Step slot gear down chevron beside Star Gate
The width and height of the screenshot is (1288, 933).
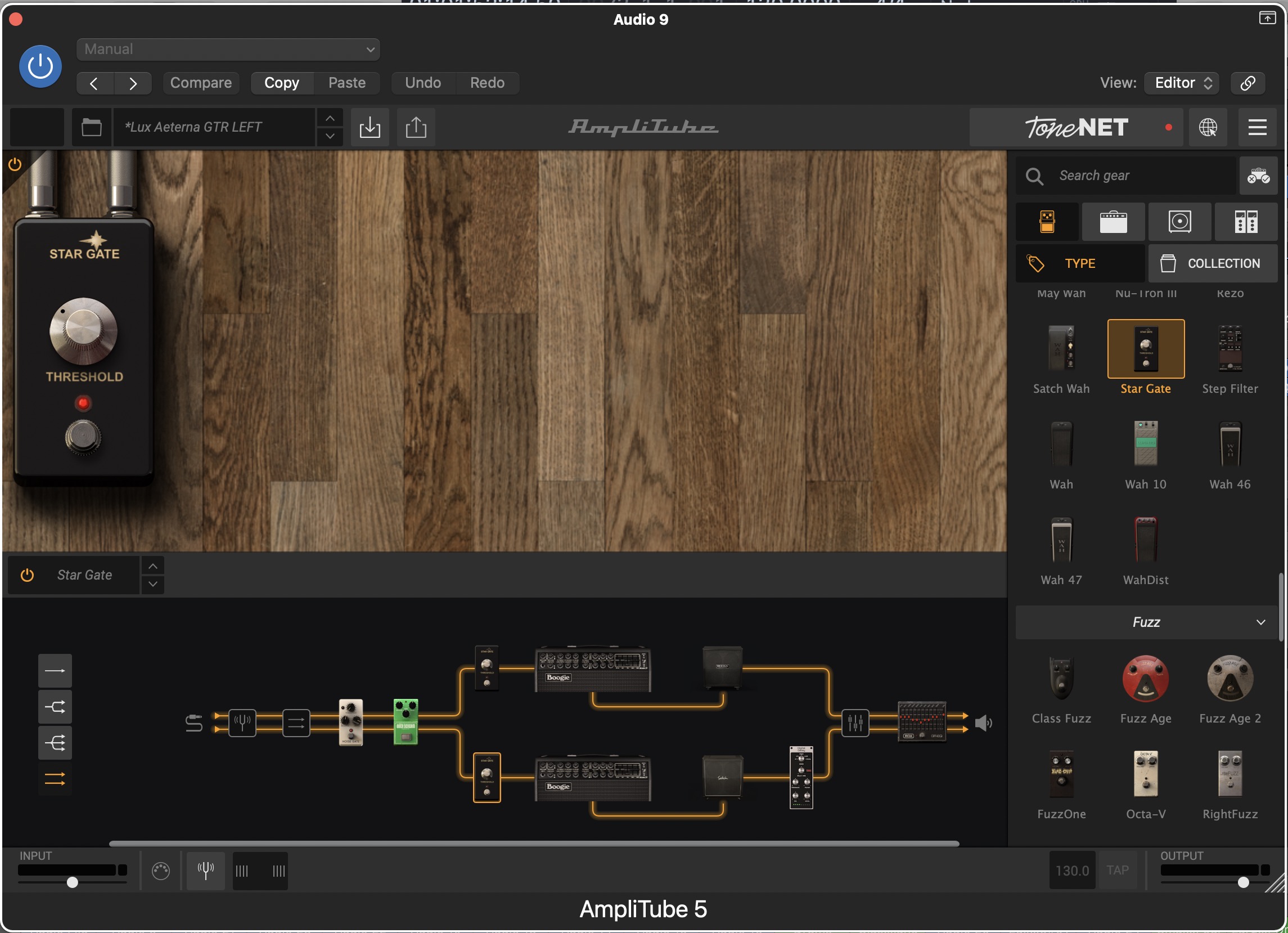coord(153,584)
